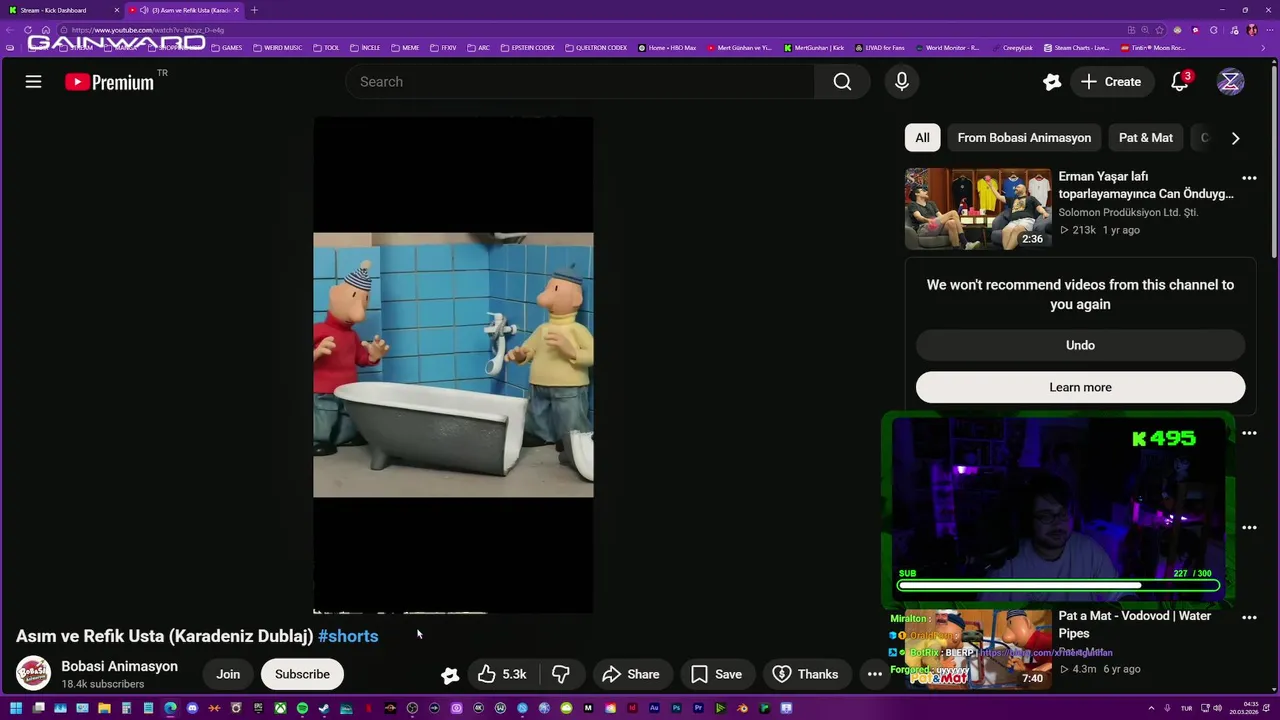Subscribe to Bobasi Animasyon
This screenshot has width=1280, height=720.
[x=302, y=674]
